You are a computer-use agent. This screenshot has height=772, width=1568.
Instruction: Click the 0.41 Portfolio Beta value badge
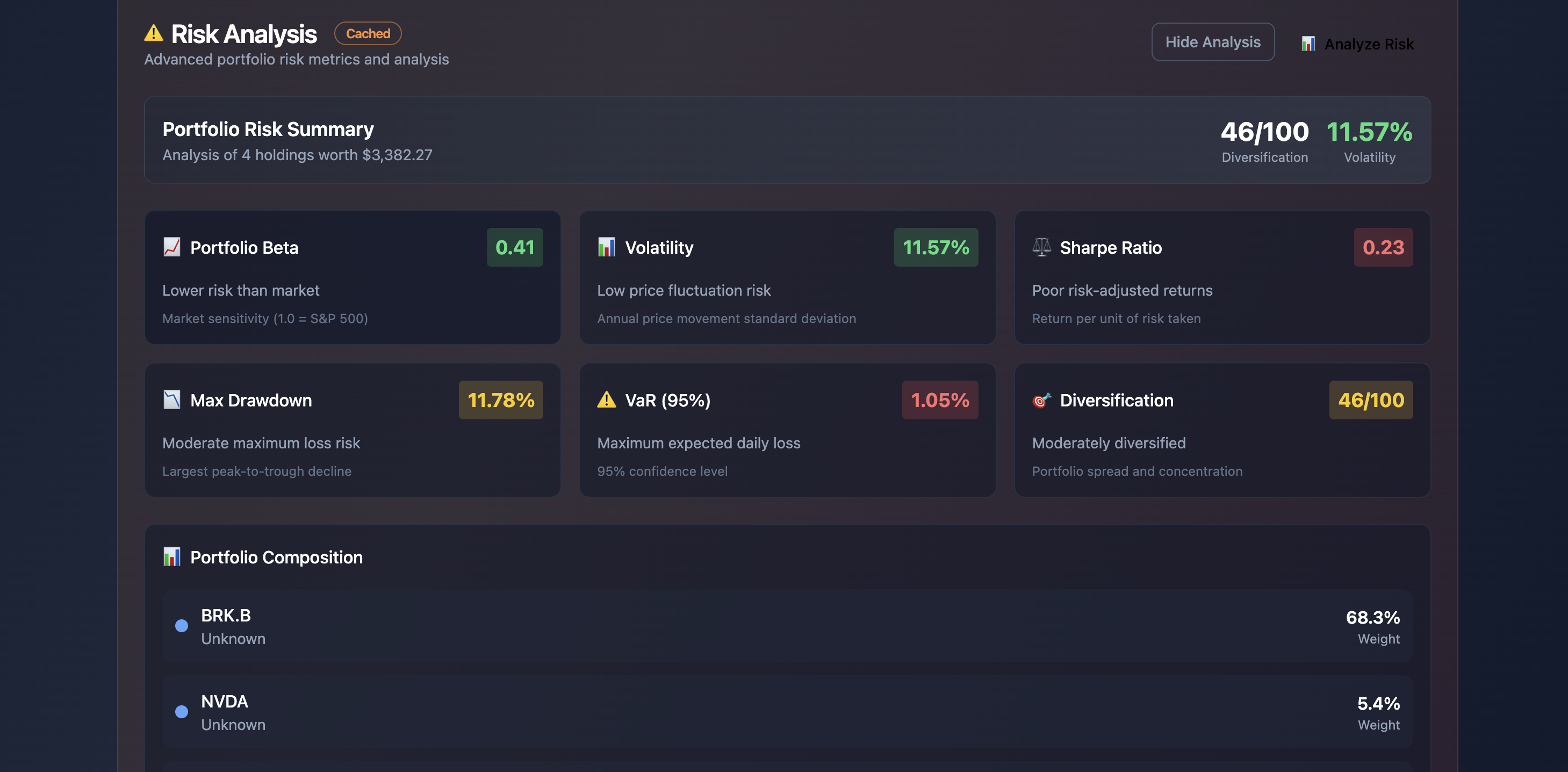514,247
